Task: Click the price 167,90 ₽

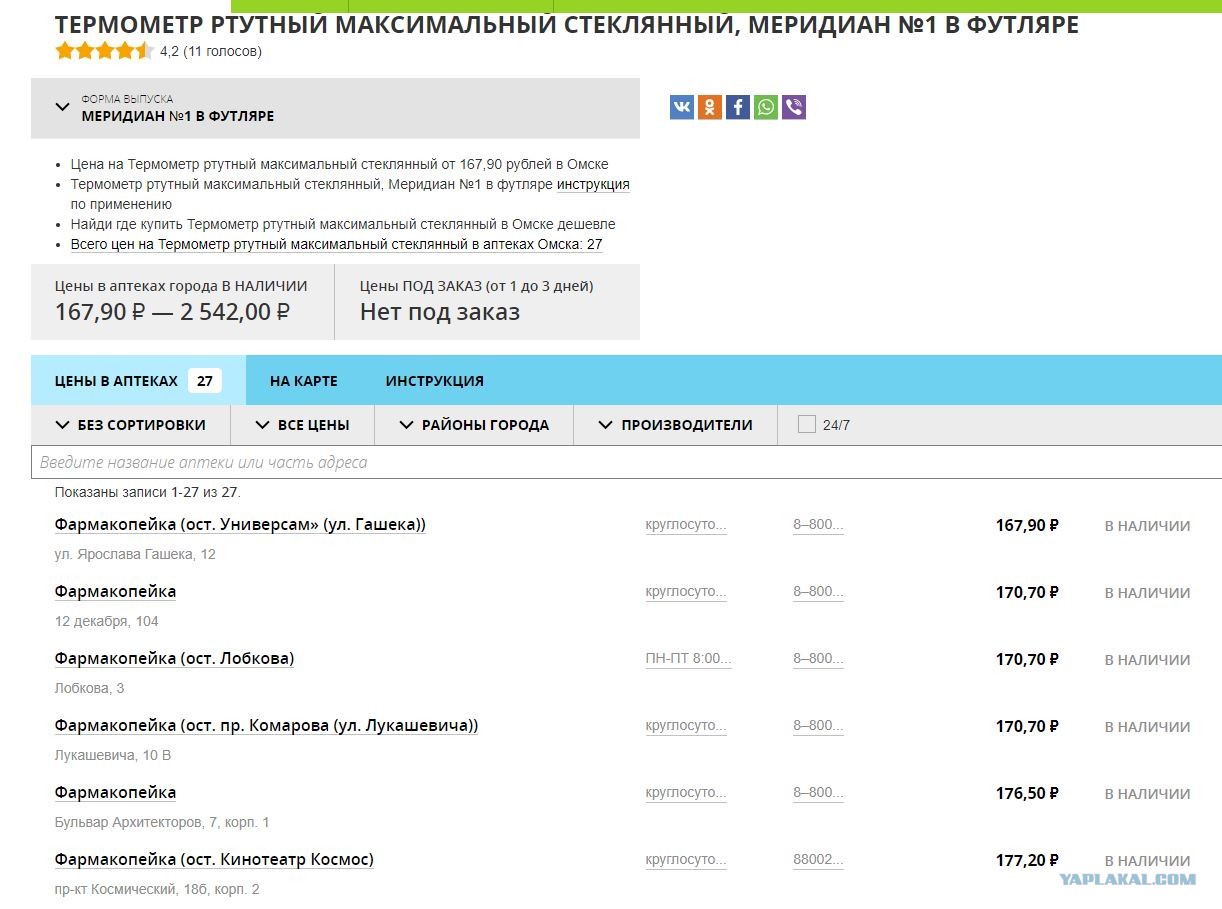Action: point(1027,526)
